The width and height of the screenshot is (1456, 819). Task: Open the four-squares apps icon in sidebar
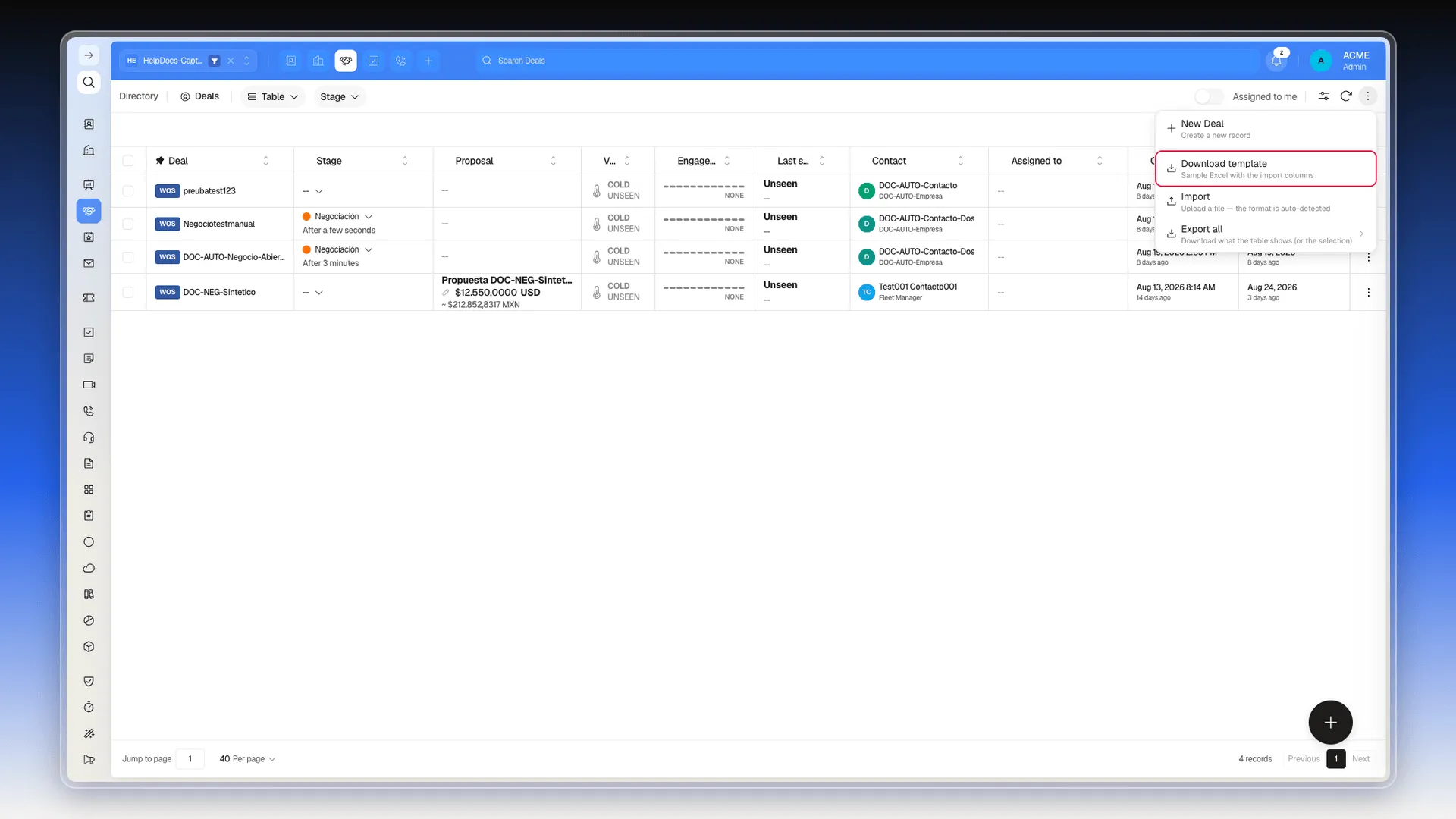click(x=89, y=490)
